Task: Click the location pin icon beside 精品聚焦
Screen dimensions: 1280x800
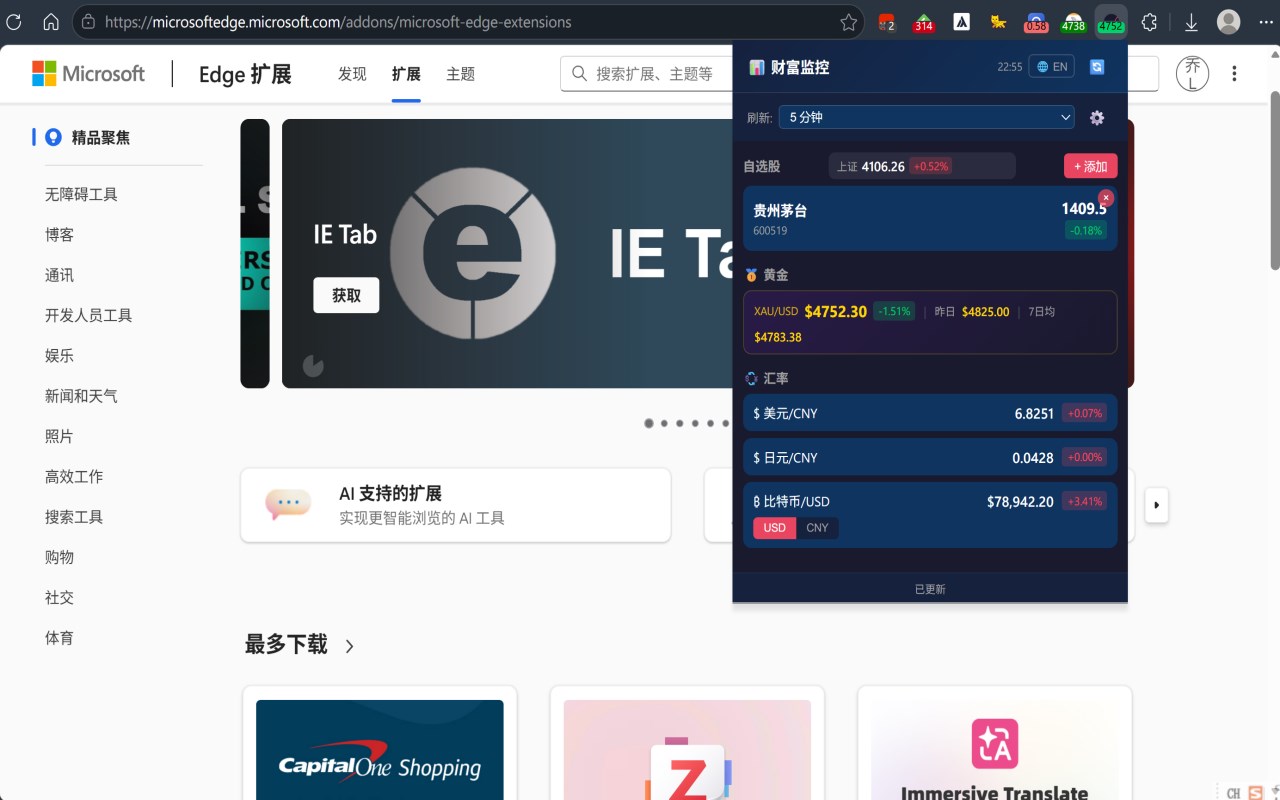Action: [54, 137]
